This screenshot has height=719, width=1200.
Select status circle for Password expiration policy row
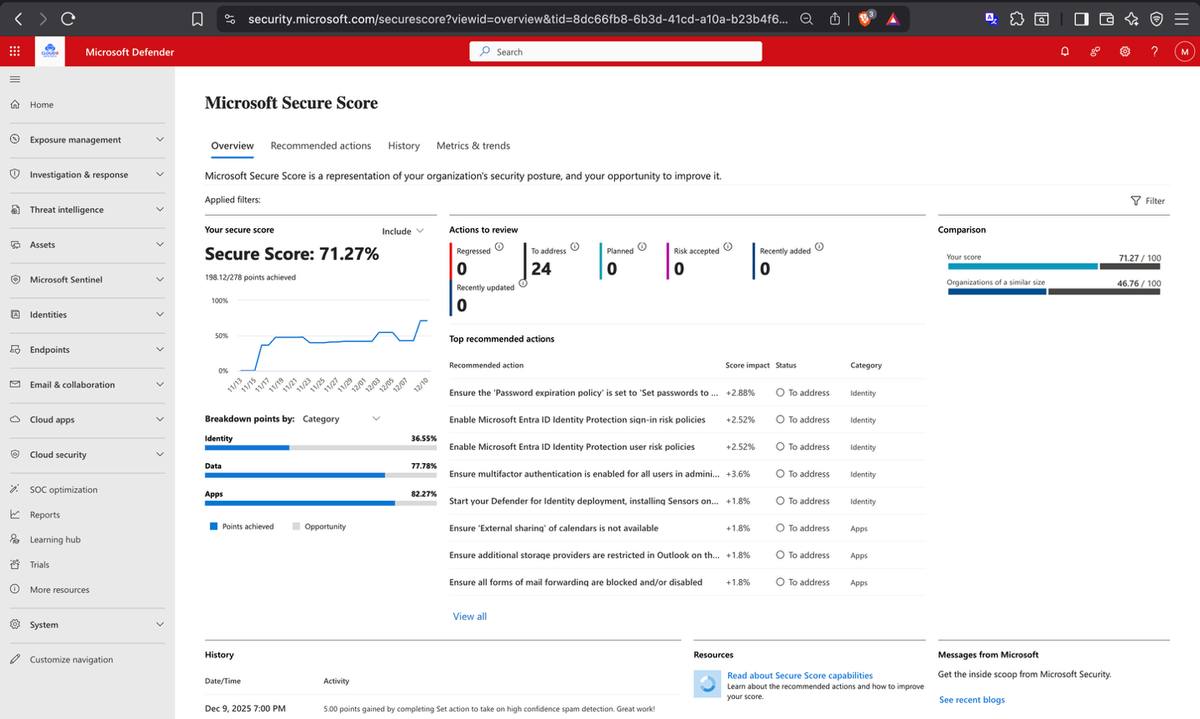click(x=780, y=393)
